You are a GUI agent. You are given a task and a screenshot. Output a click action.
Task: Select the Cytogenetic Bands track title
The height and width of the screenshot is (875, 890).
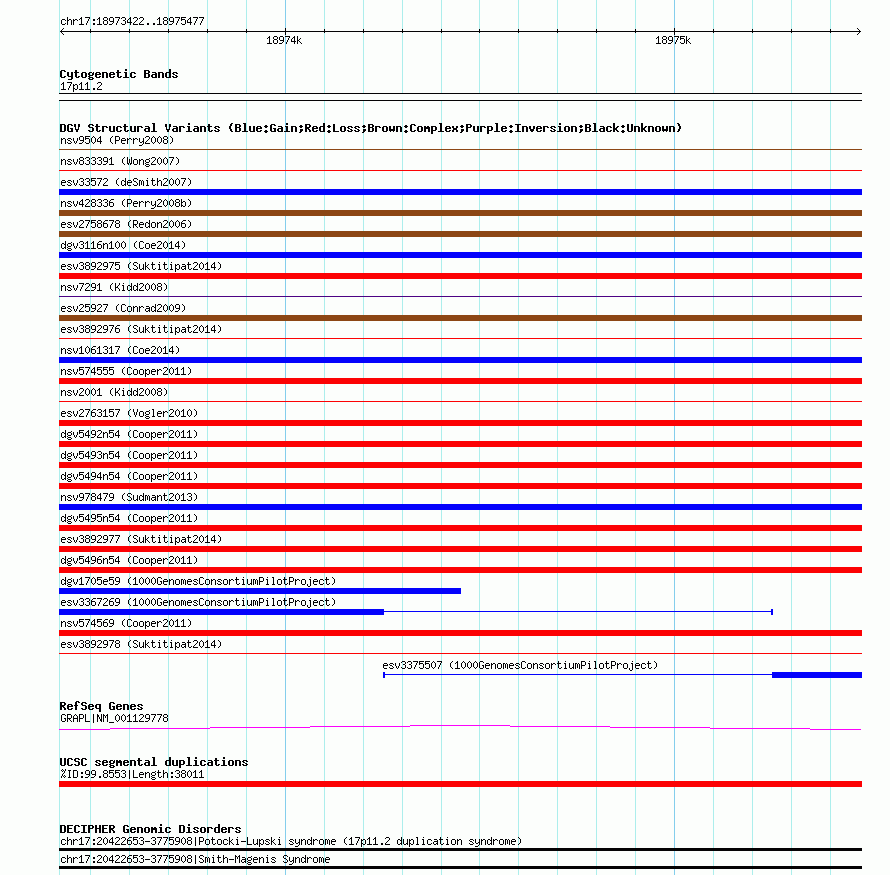119,74
